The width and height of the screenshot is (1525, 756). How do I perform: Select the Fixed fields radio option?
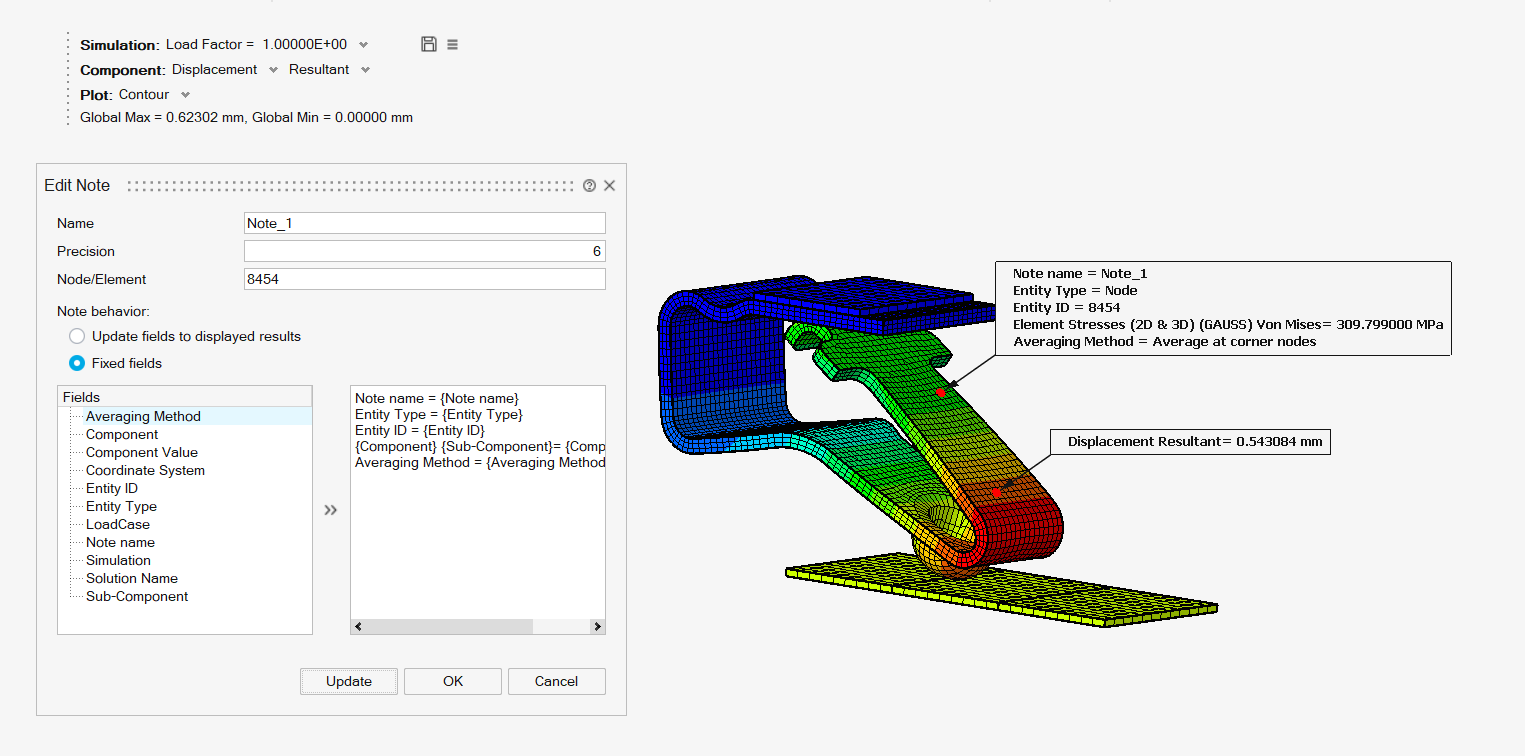click(x=77, y=363)
